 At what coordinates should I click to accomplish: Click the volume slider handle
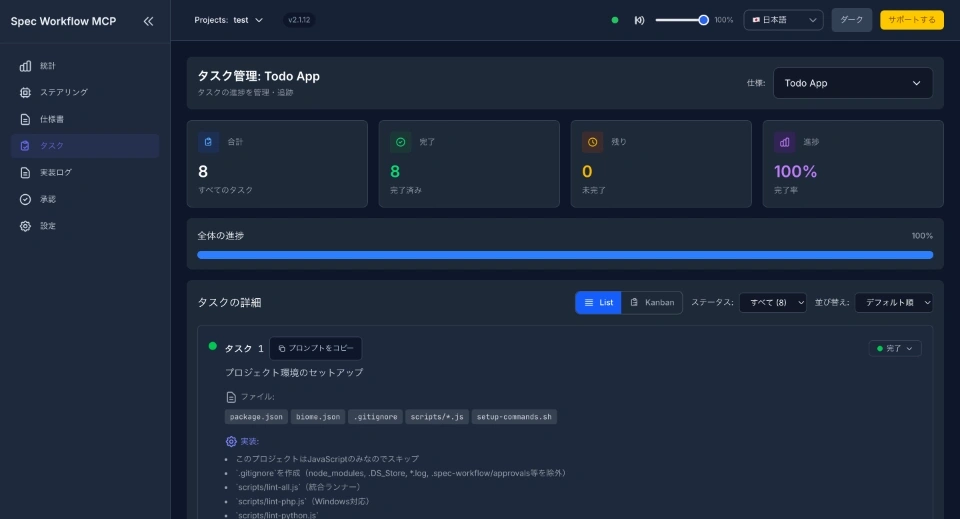tap(704, 20)
